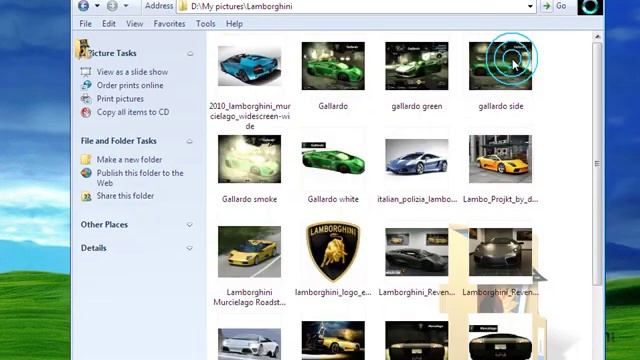
Task: Click Order prints online link
Action: tap(130, 85)
